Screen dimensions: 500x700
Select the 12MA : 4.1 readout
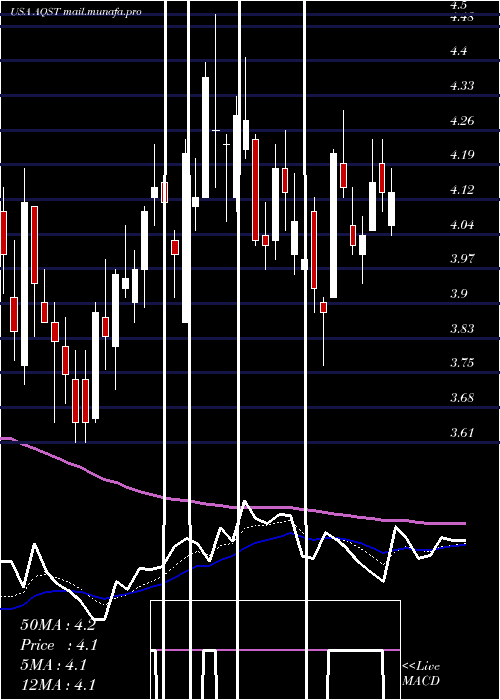coord(58,685)
